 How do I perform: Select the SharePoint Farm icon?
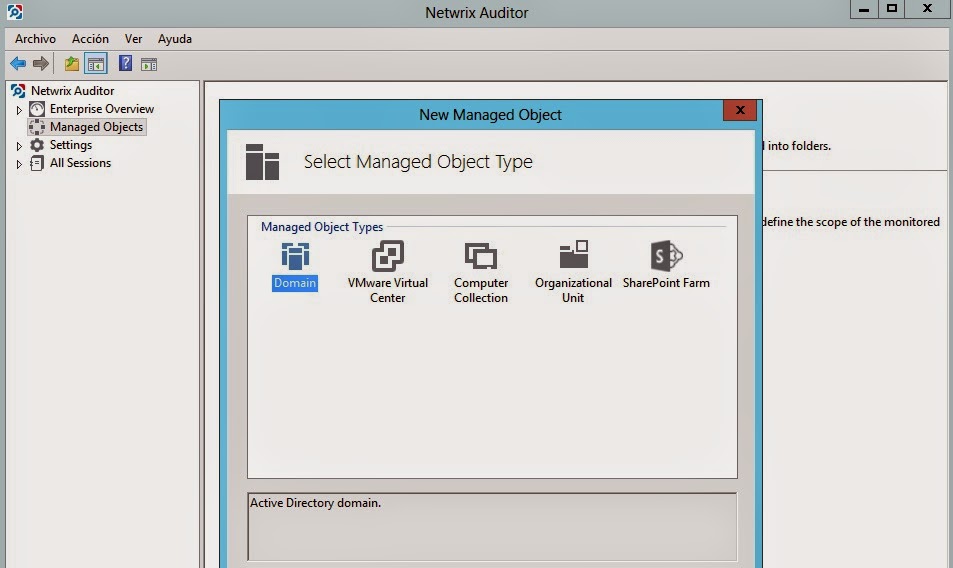[x=666, y=265]
